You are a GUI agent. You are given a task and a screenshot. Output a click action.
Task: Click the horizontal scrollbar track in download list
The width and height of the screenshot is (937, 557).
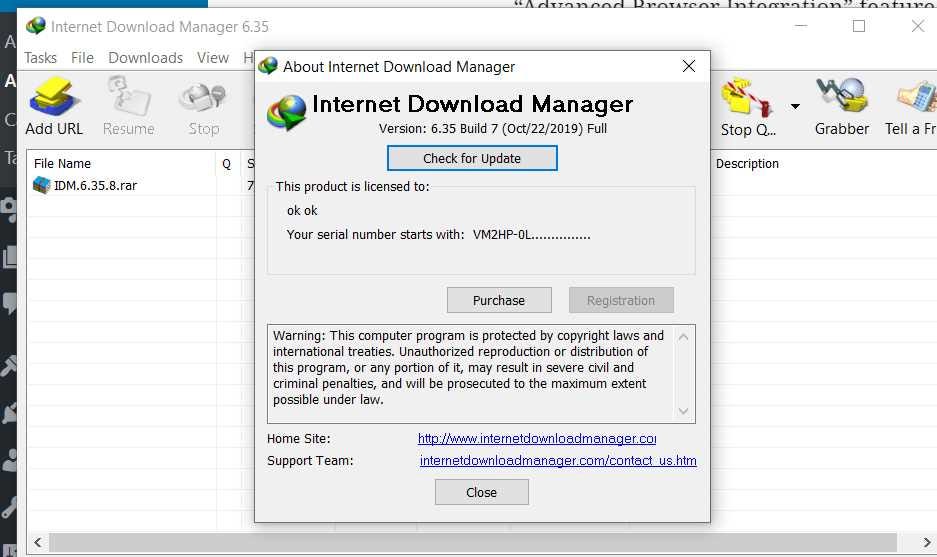473,543
